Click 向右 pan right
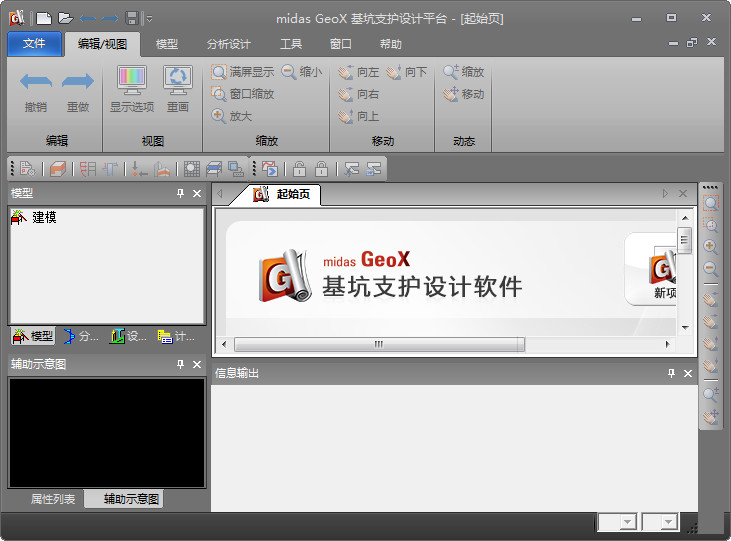The height and width of the screenshot is (541, 731). click(x=359, y=94)
